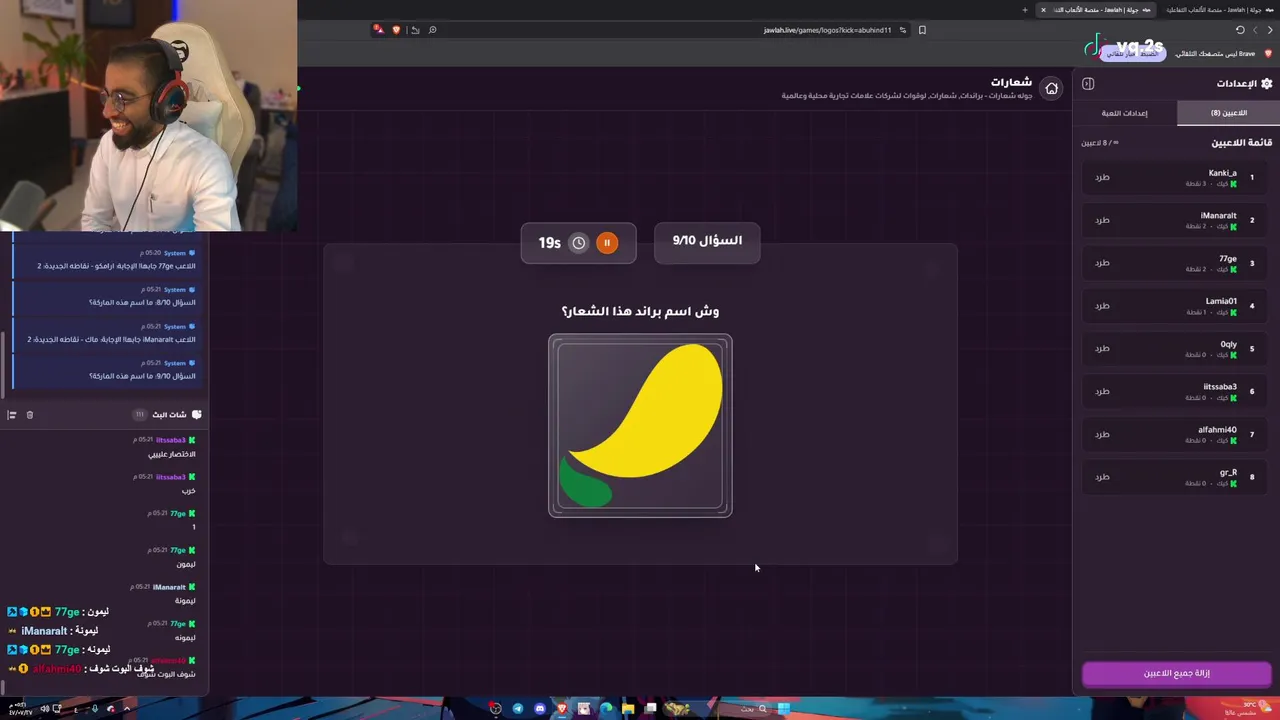
Task: Pause the question timer
Action: click(x=607, y=243)
